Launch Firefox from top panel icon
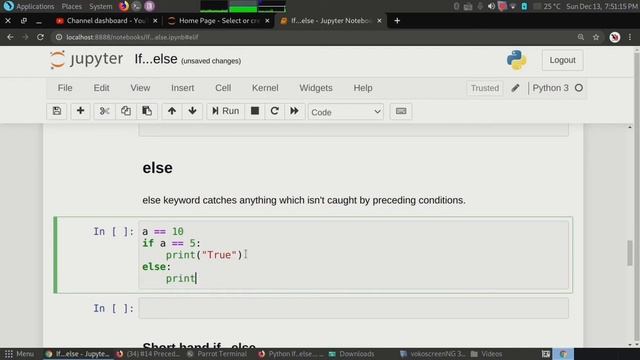The width and height of the screenshot is (640, 360). click(x=123, y=6)
